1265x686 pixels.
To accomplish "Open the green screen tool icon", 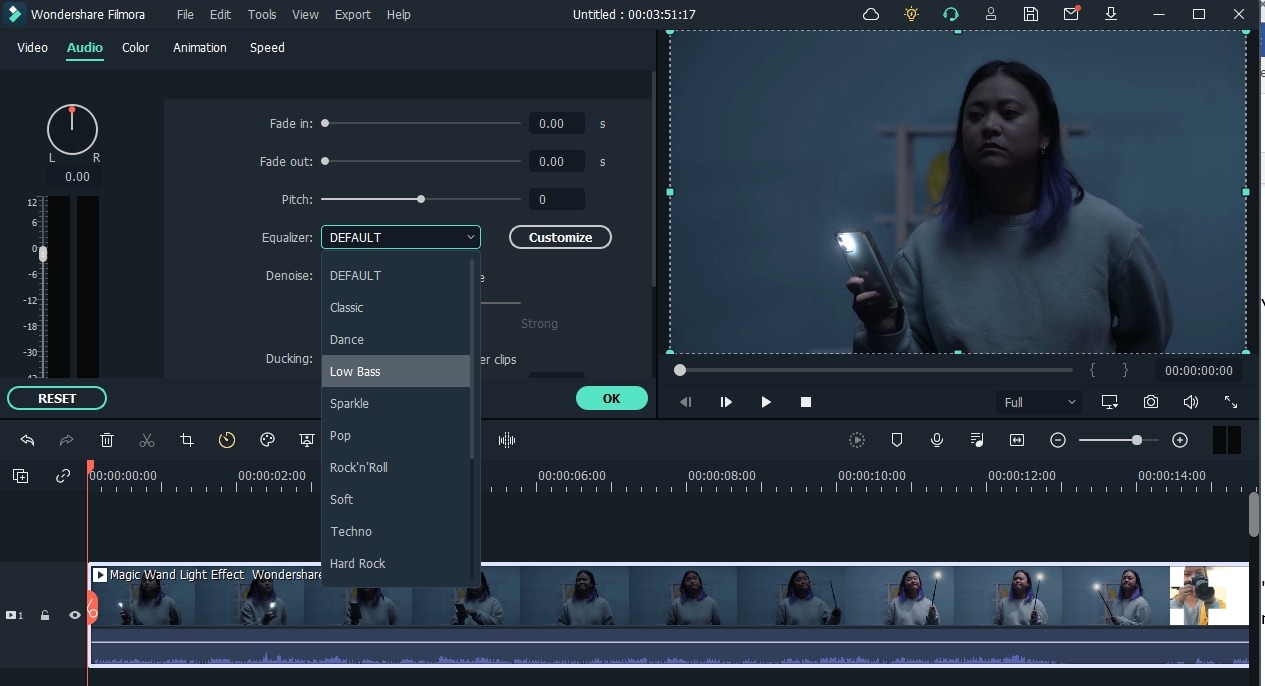I will 307,440.
